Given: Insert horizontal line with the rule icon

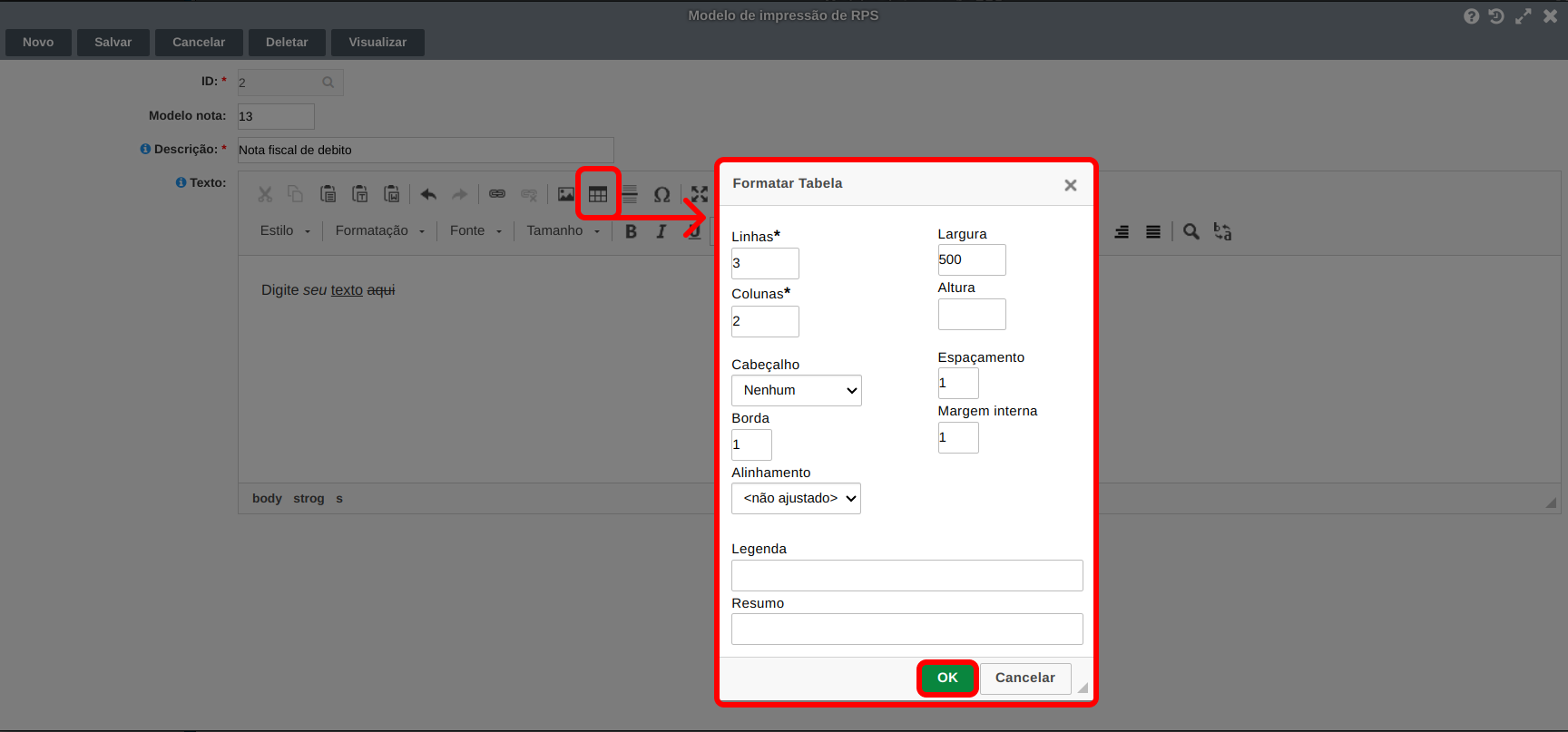Looking at the screenshot, I should 630,194.
